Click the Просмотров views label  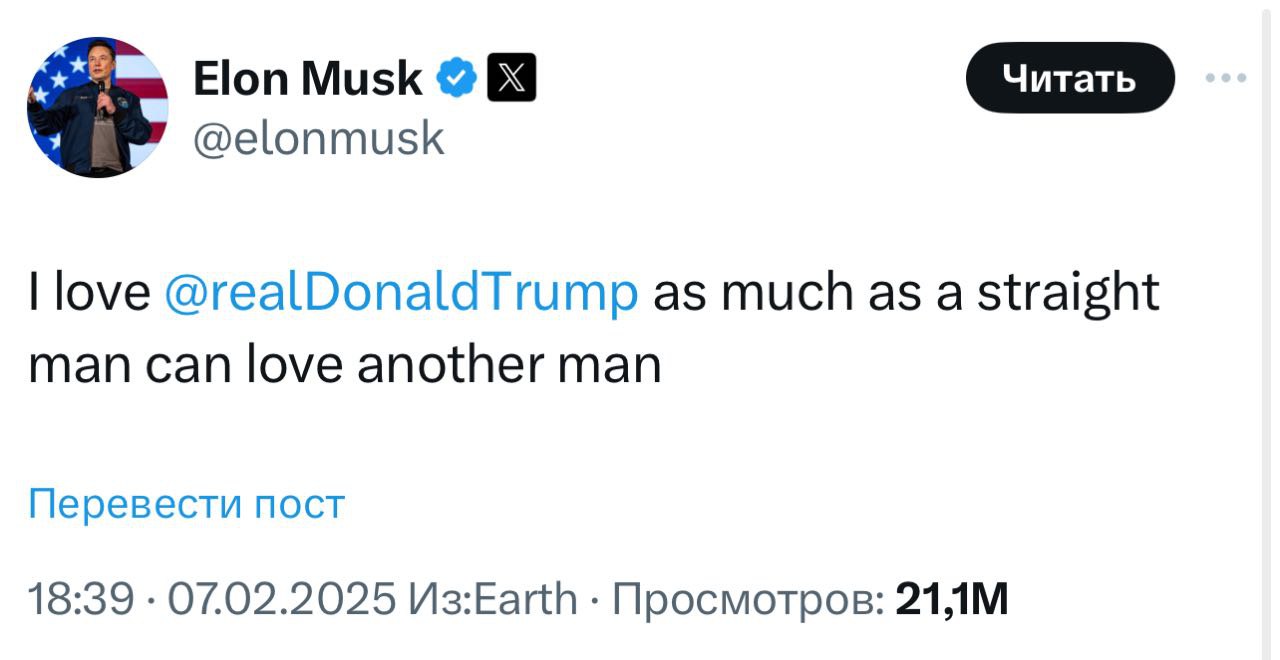pos(747,599)
